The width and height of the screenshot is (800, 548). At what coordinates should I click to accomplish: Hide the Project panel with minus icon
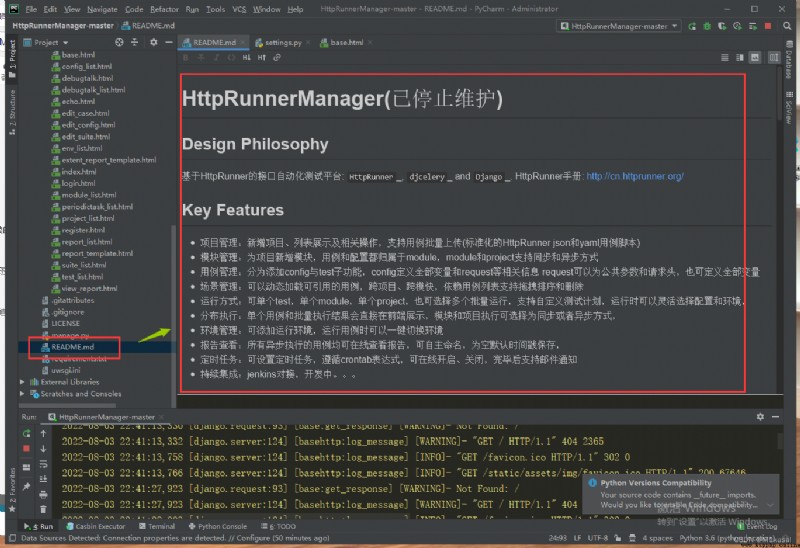168,42
